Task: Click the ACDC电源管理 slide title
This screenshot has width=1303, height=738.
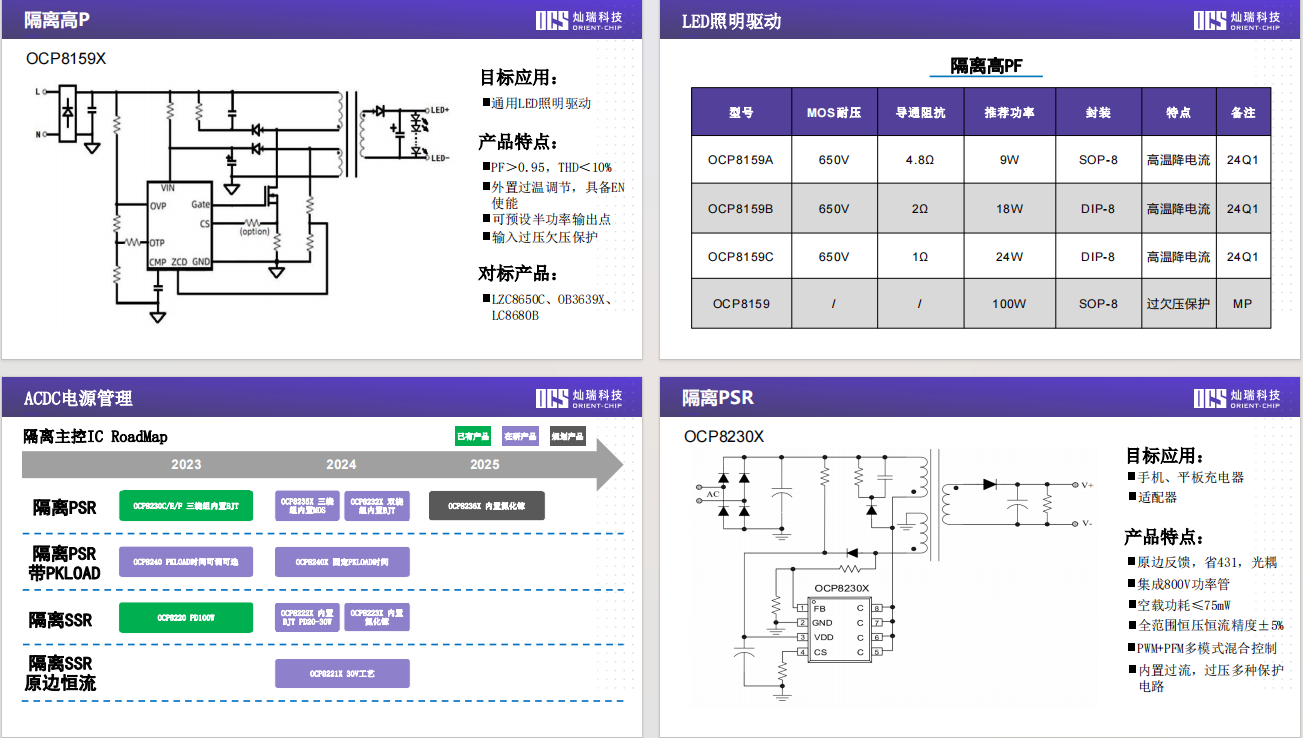Action: click(x=78, y=398)
